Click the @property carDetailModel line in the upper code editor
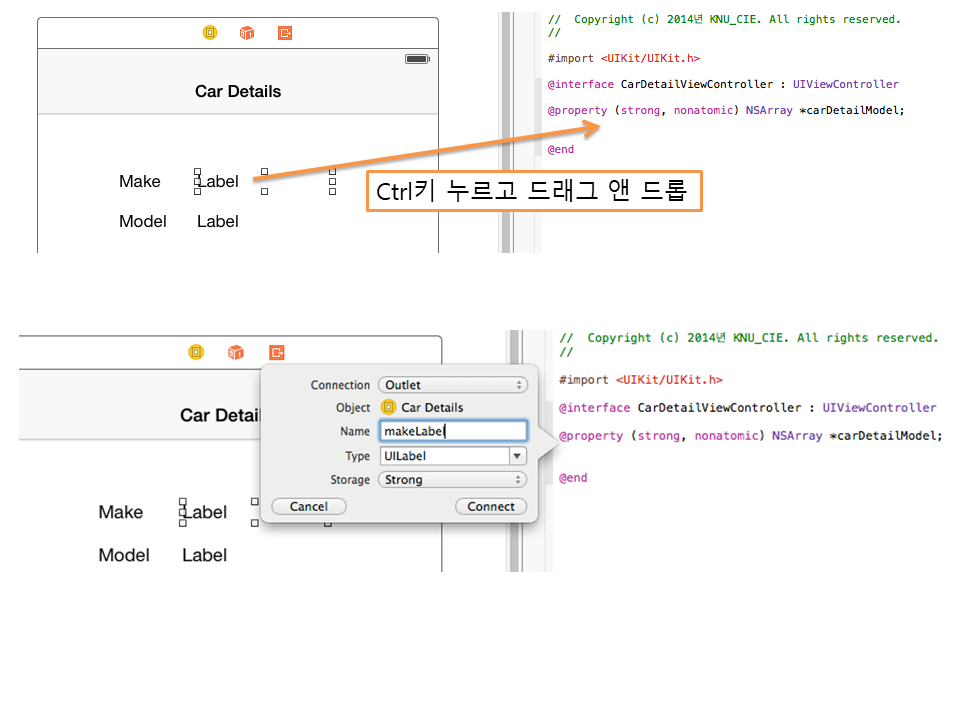The height and width of the screenshot is (720, 960). click(725, 110)
